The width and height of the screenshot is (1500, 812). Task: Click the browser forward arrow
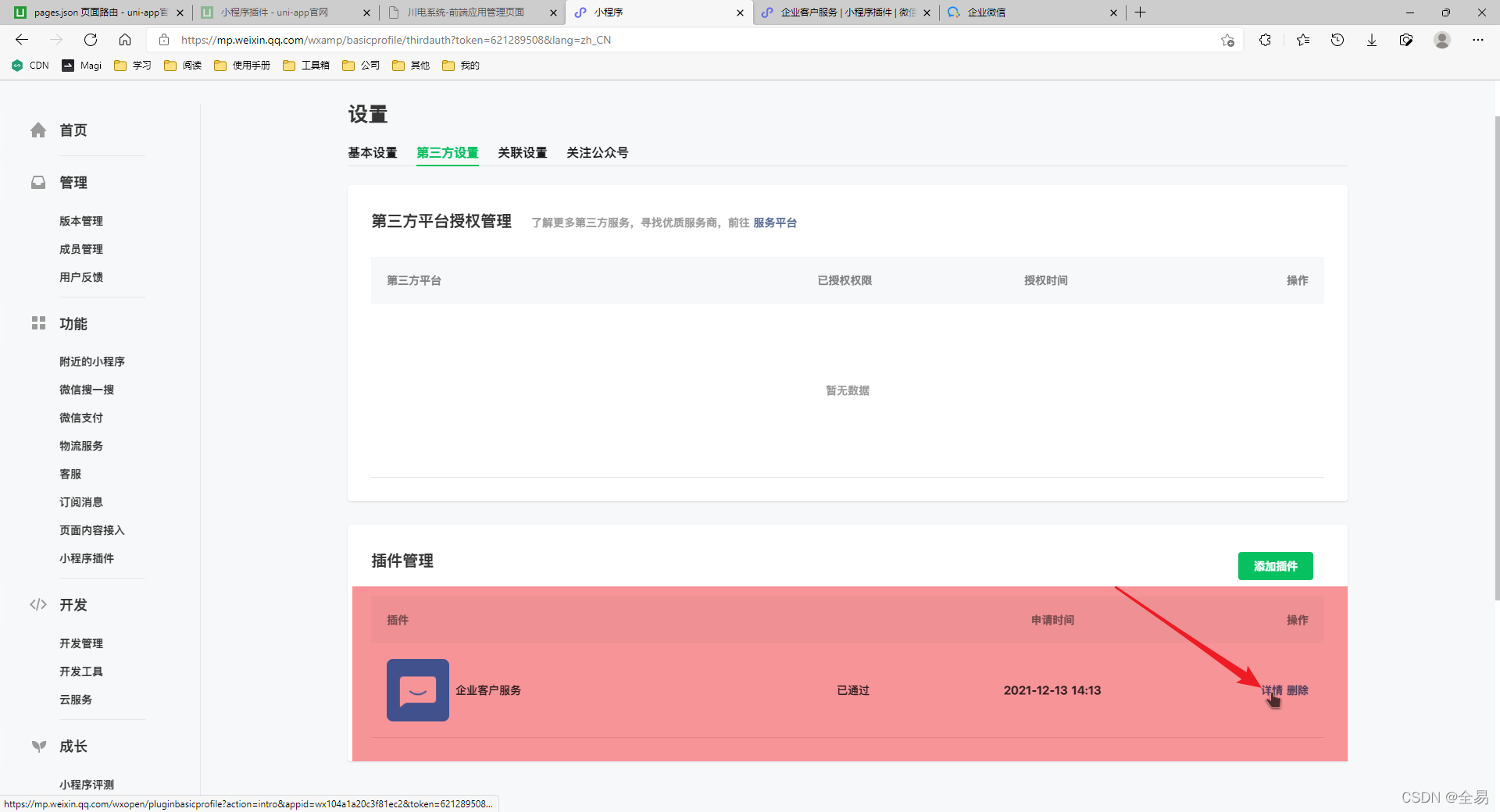coord(56,40)
